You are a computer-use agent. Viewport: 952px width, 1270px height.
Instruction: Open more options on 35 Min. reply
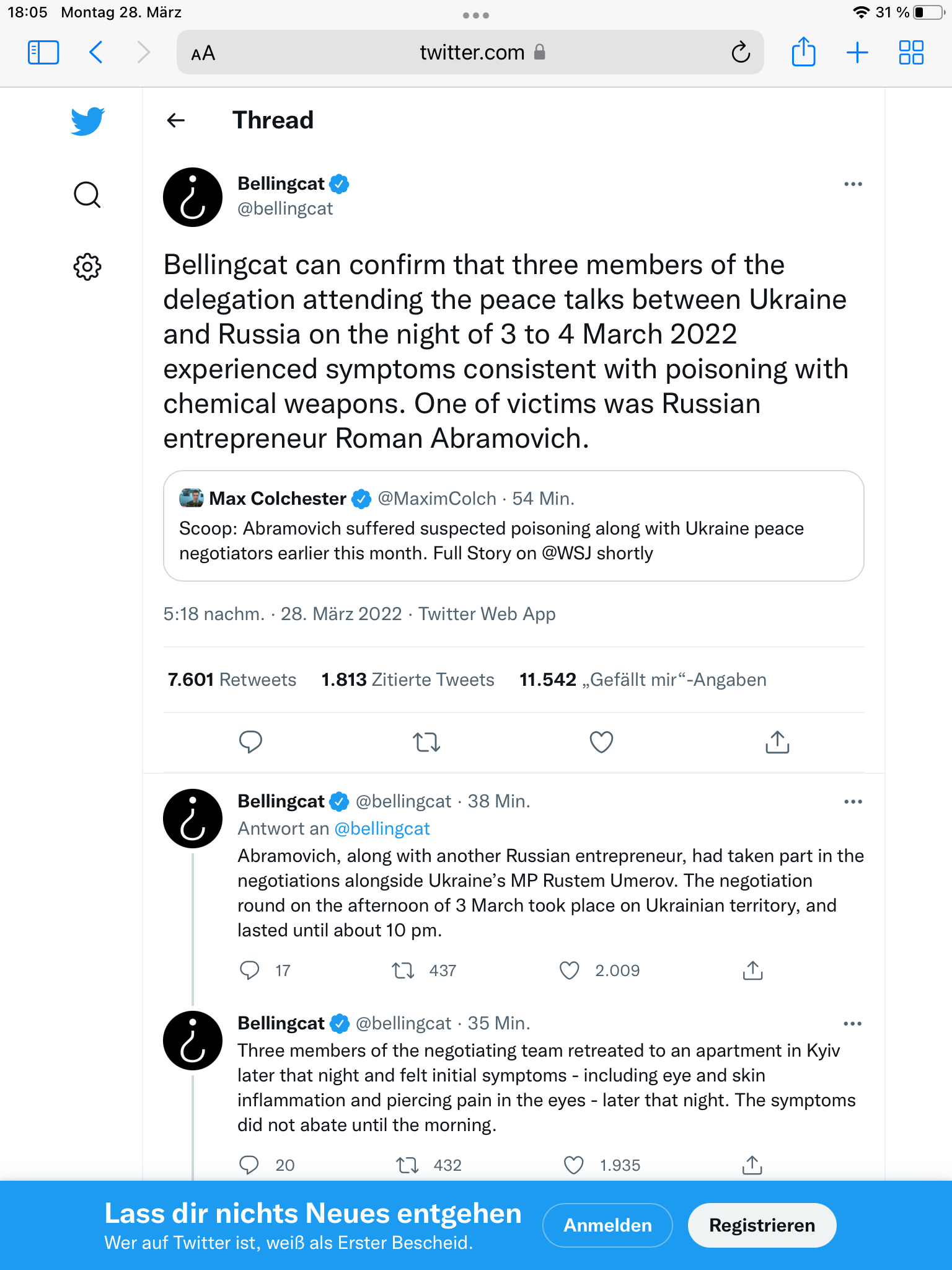point(853,1024)
